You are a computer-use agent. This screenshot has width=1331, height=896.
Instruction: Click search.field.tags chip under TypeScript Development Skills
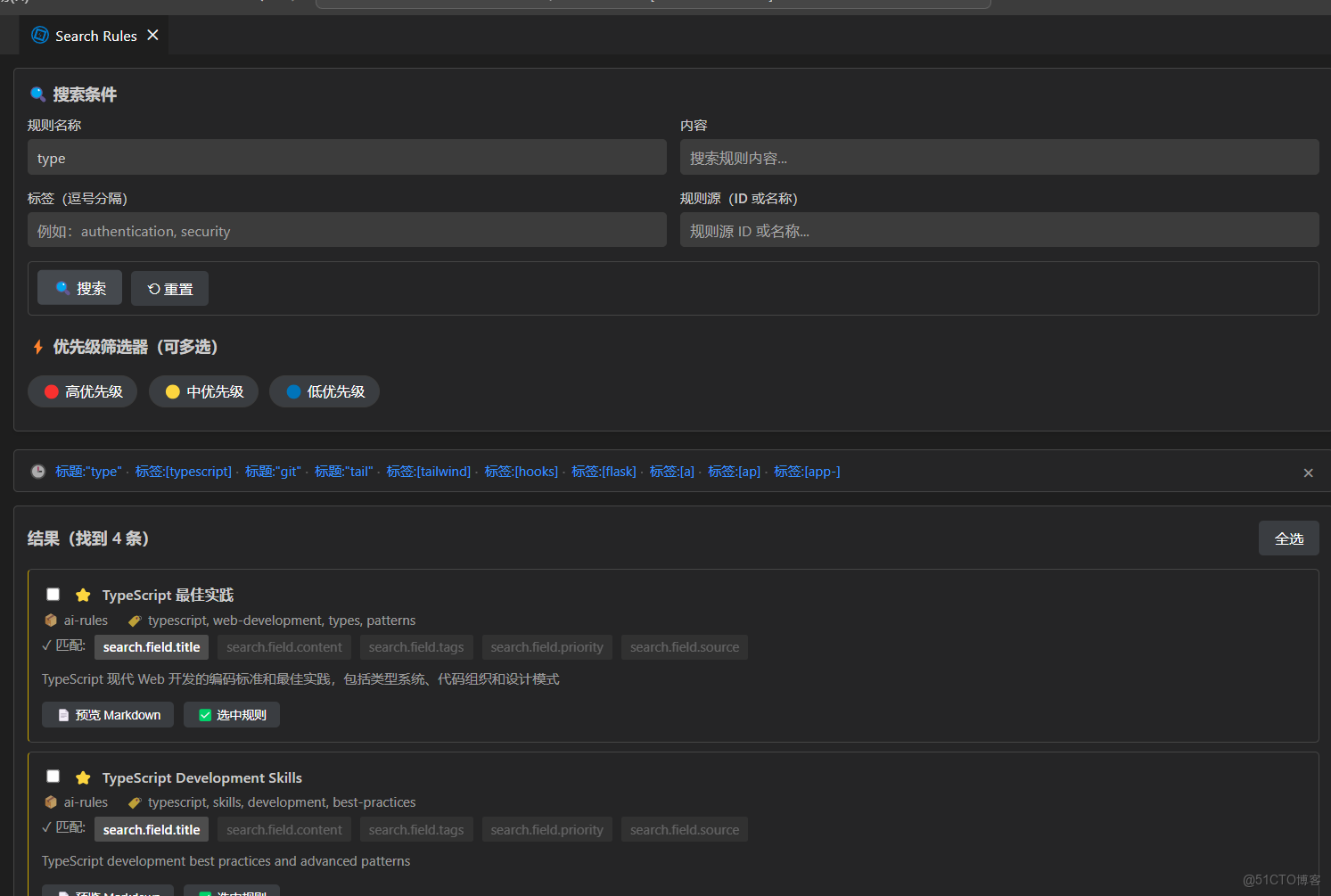click(x=416, y=829)
